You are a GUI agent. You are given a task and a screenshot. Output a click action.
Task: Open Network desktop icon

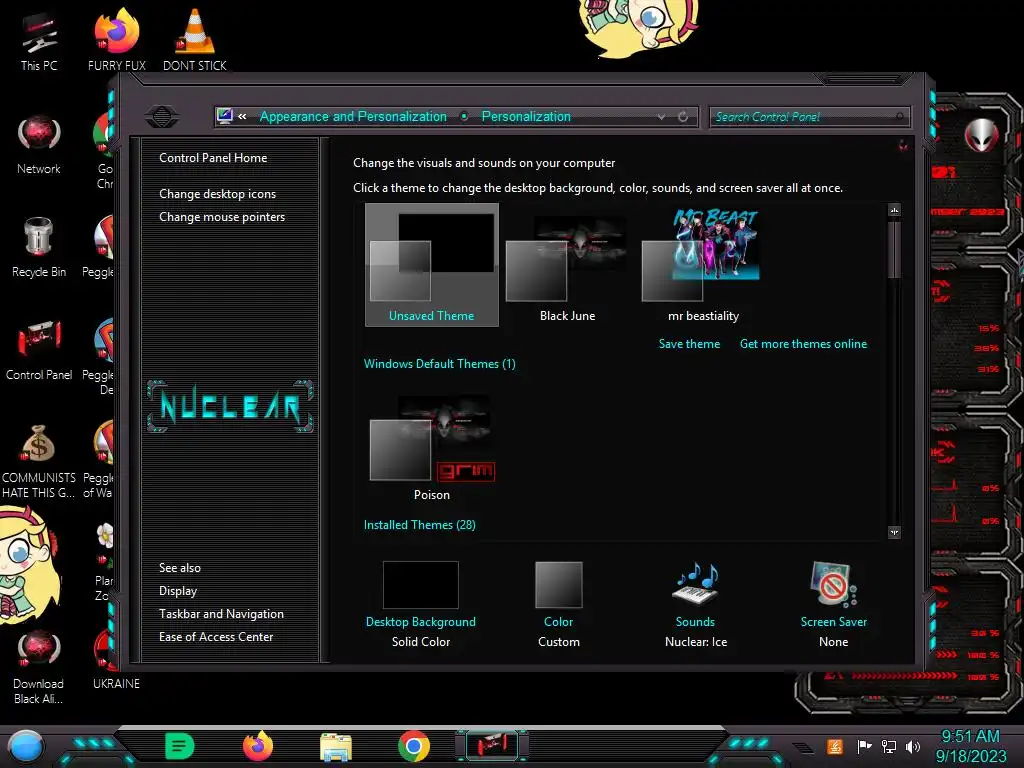(39, 144)
